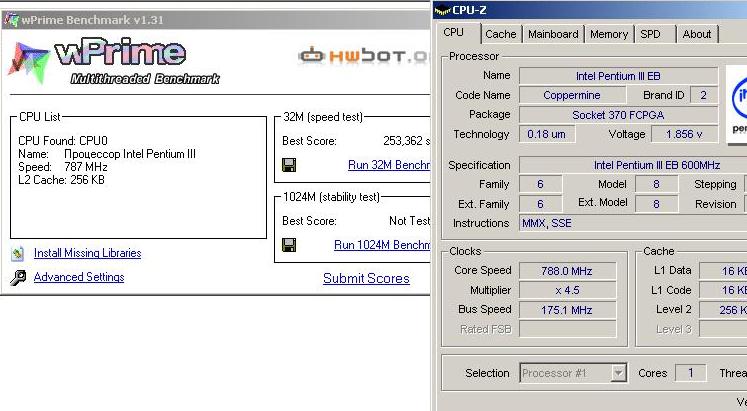747x411 pixels.
Task: Click the Level 2 cache value 256
Action: [x=723, y=310]
